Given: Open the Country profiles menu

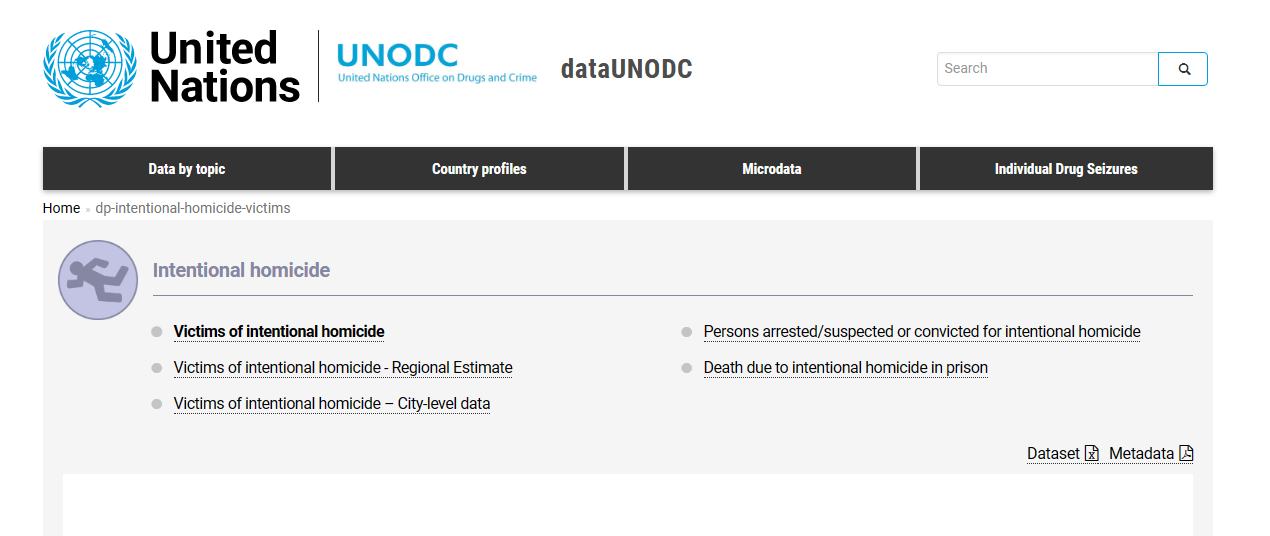Looking at the screenshot, I should (x=479, y=169).
